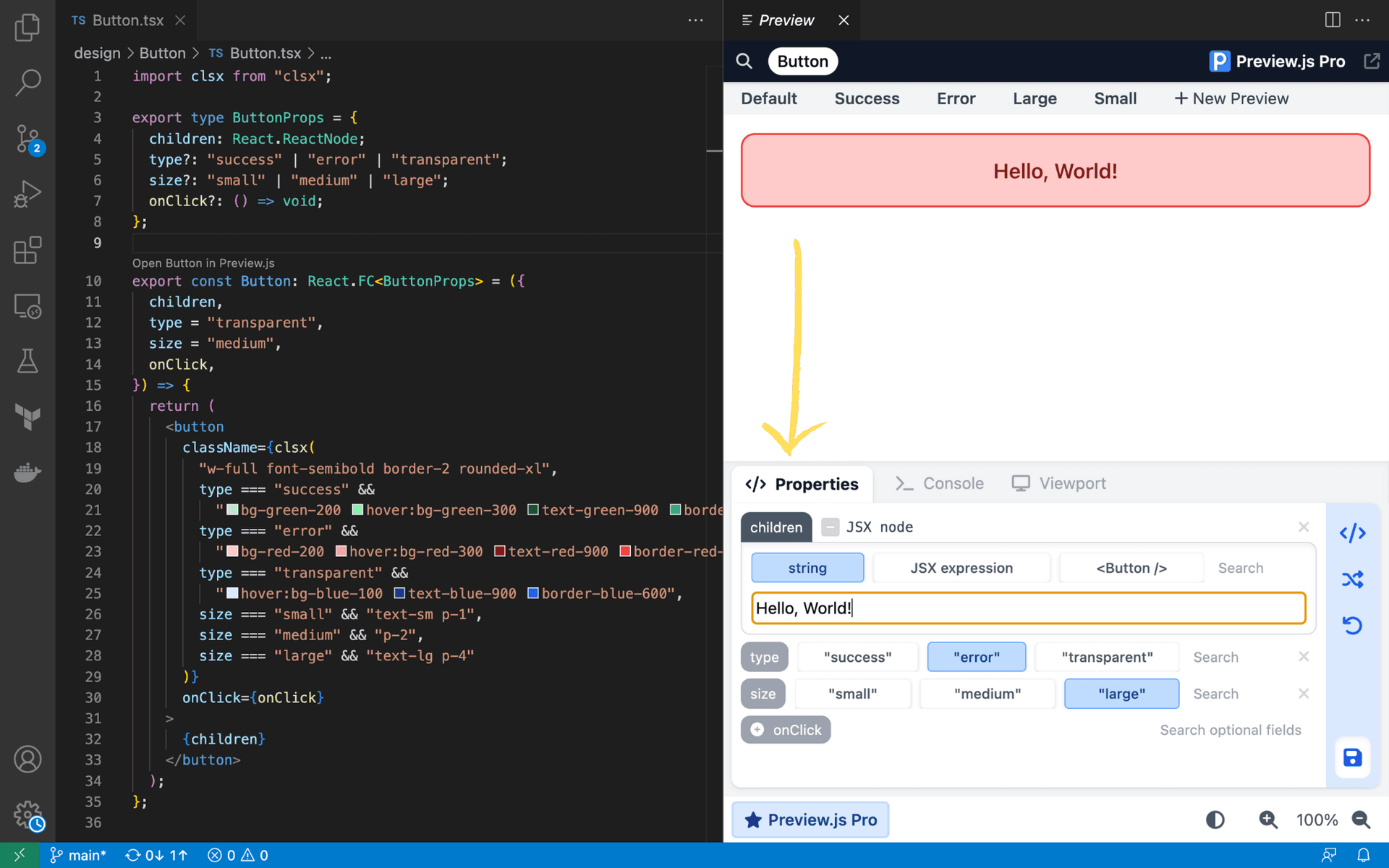Click the open in external browser icon
Screen dimensions: 1389x868
[1372, 61]
